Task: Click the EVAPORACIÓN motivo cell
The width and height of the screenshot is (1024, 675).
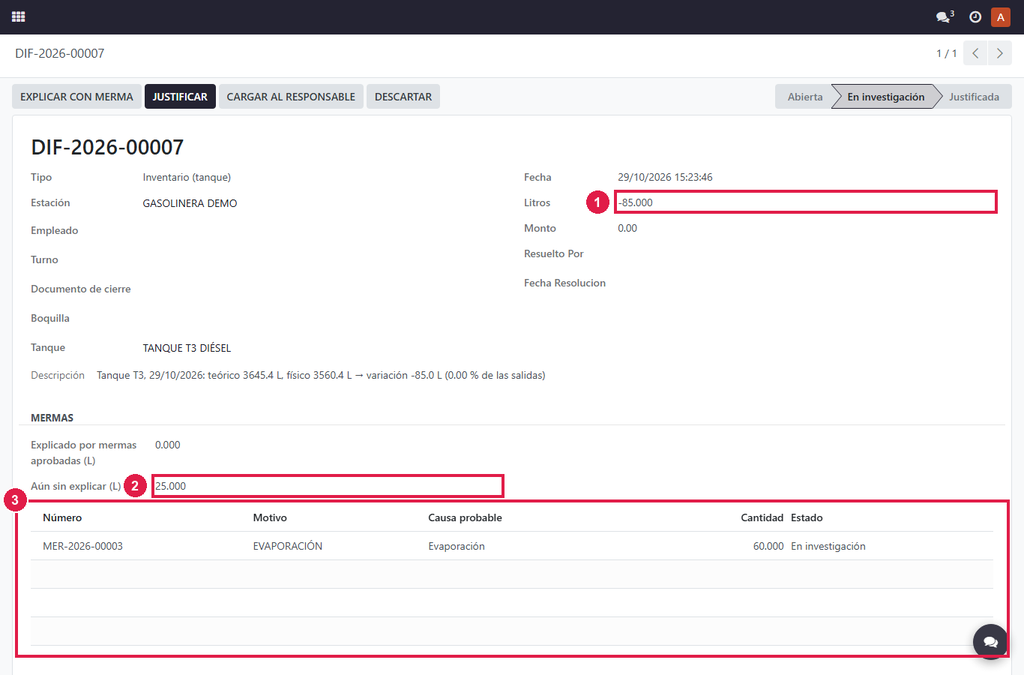Action: coord(287,546)
